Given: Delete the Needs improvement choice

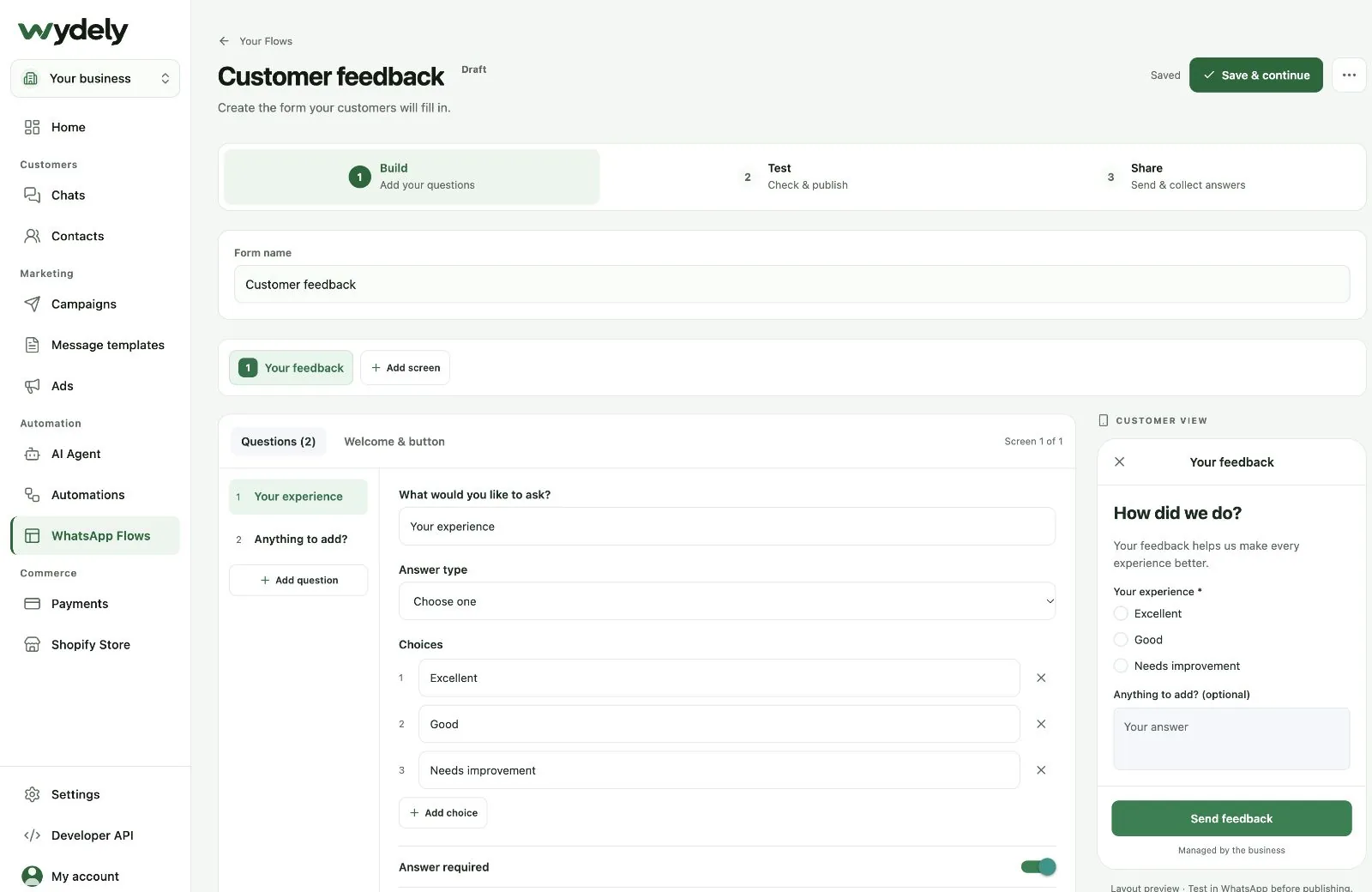Looking at the screenshot, I should point(1041,770).
